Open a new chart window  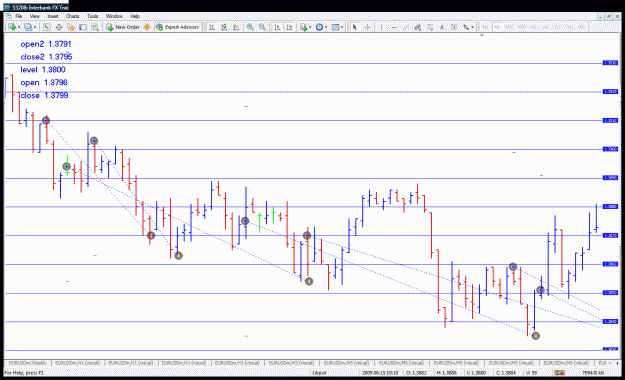point(12,27)
